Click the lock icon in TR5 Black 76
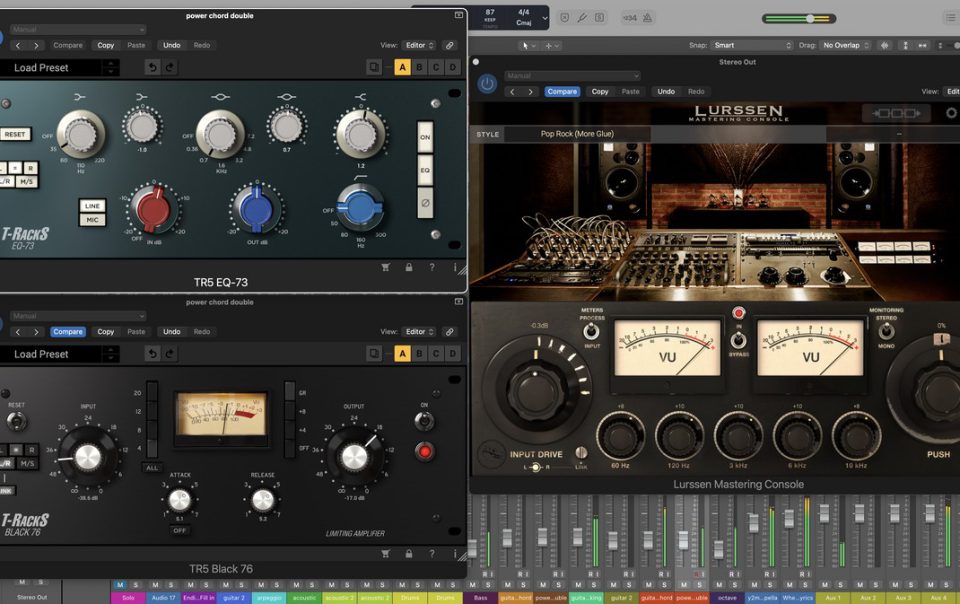 [x=408, y=553]
